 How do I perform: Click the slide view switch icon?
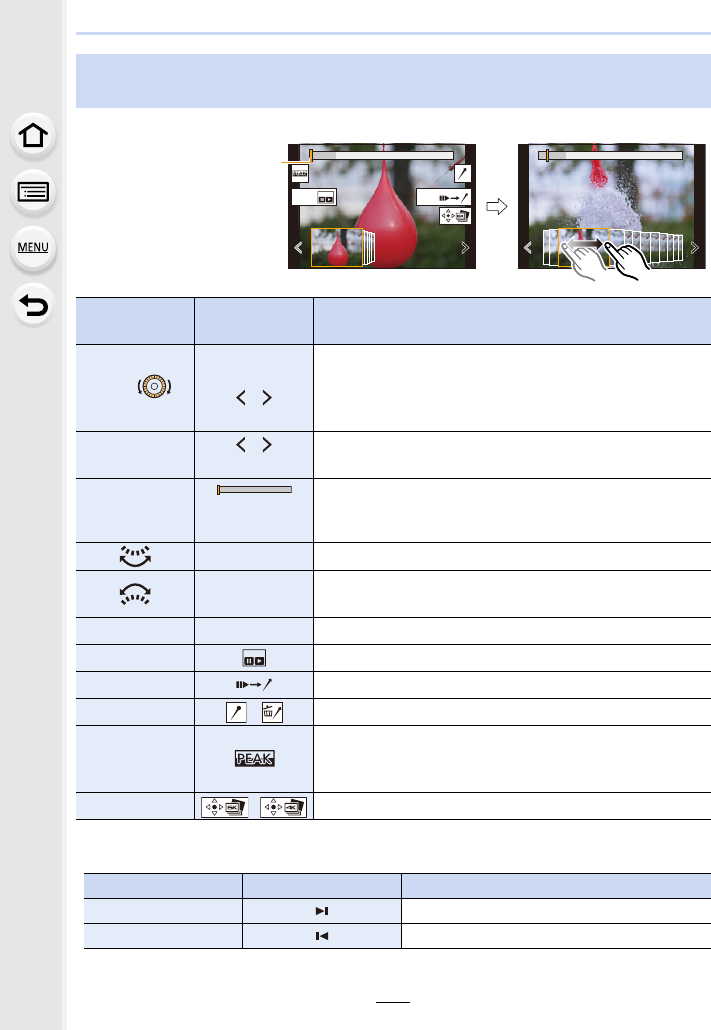coord(254,658)
